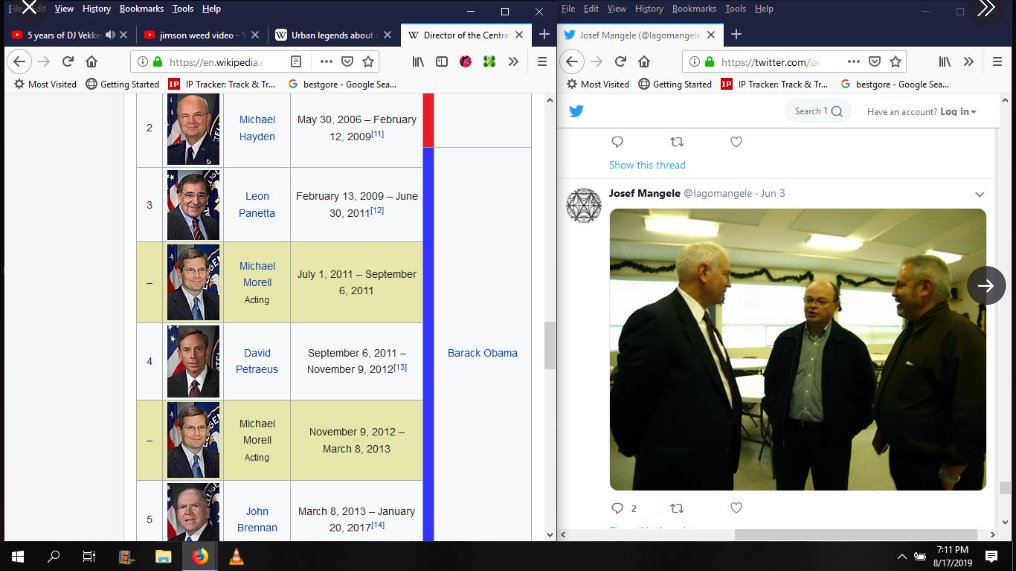Screen dimensions: 1016x571
Task: Click the green clover extension icon
Action: 489,62
